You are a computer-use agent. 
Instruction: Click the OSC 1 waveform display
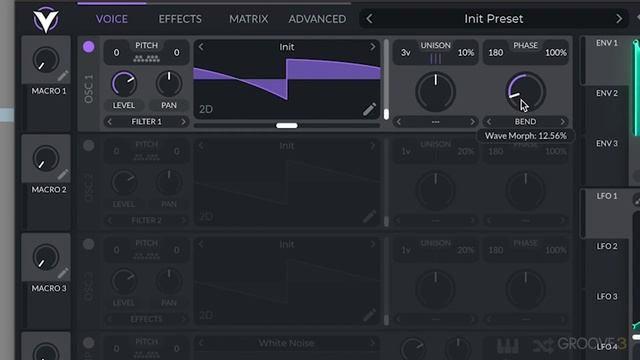pos(287,80)
